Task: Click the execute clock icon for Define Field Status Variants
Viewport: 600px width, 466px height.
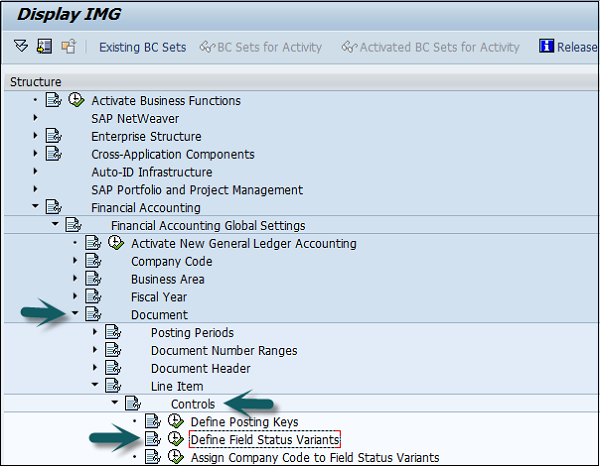Action: click(176, 440)
